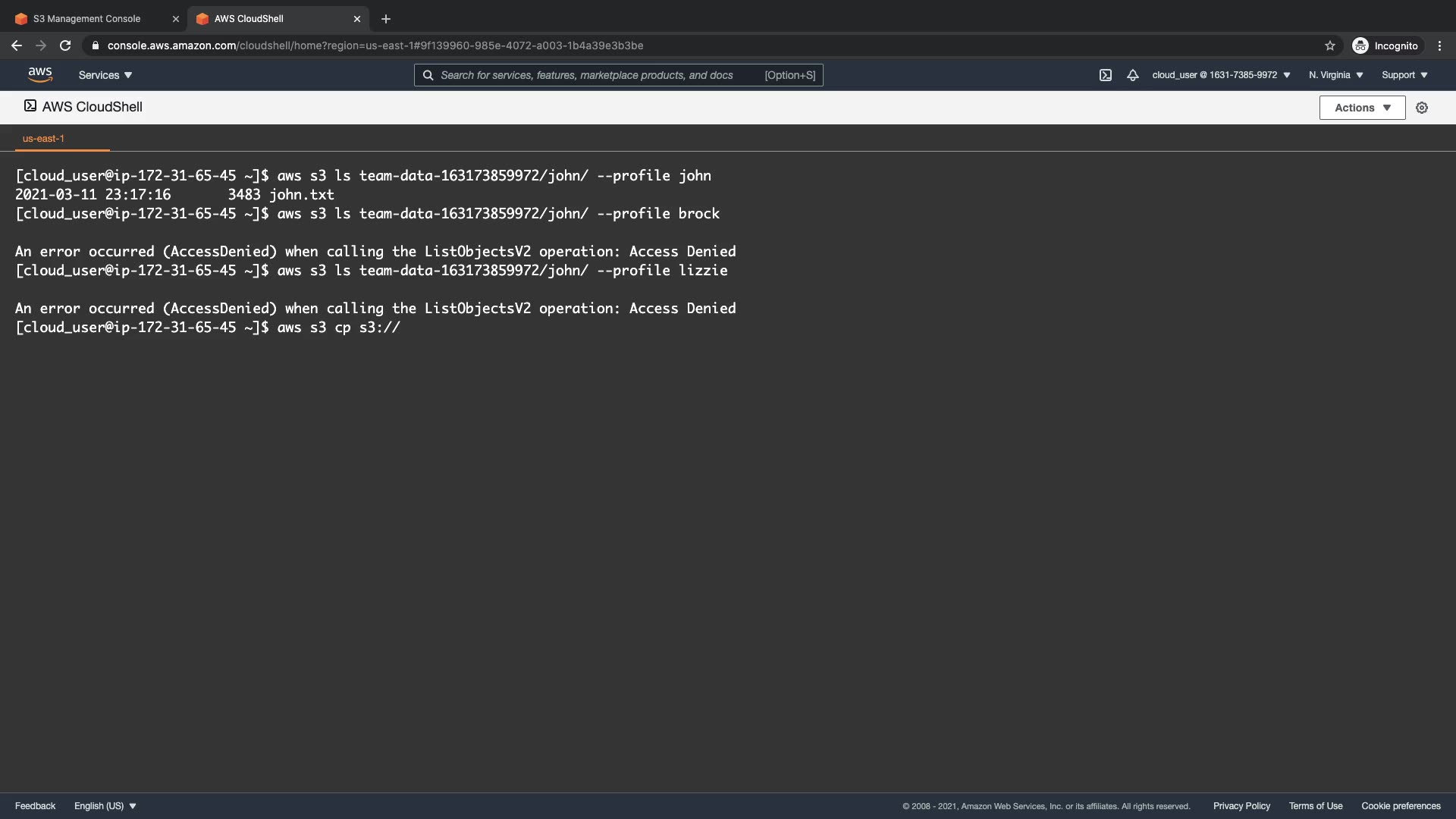The width and height of the screenshot is (1456, 819).
Task: Expand the Services menu
Action: pos(105,75)
